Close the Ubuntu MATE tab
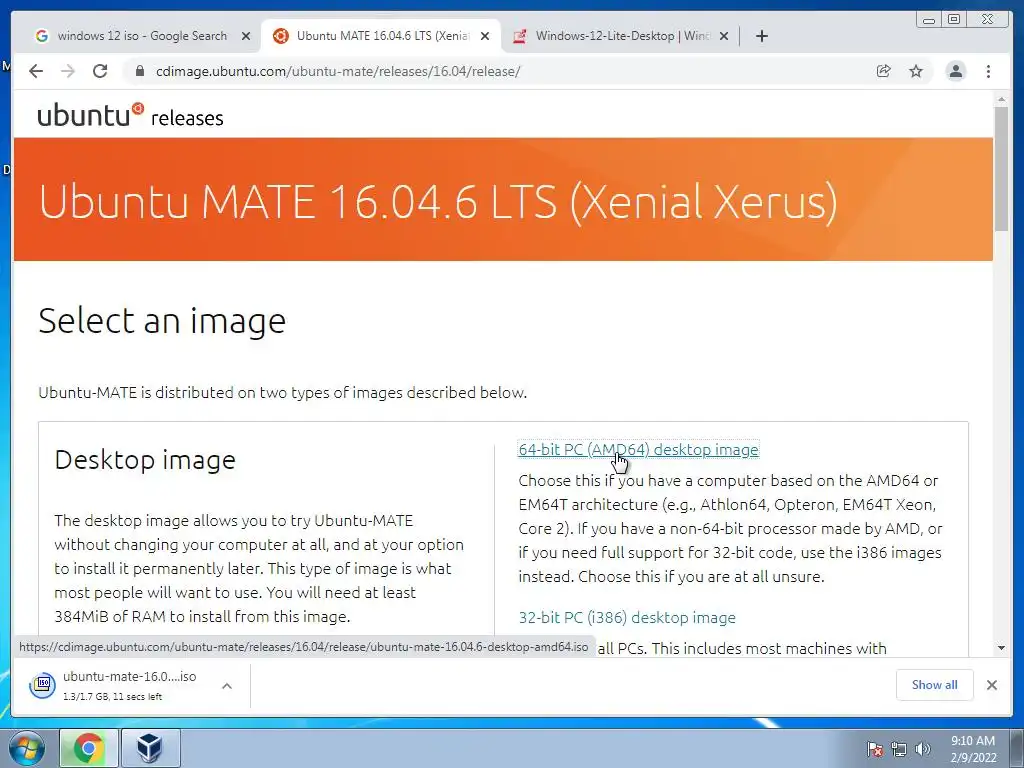The image size is (1024, 768). coord(485,36)
